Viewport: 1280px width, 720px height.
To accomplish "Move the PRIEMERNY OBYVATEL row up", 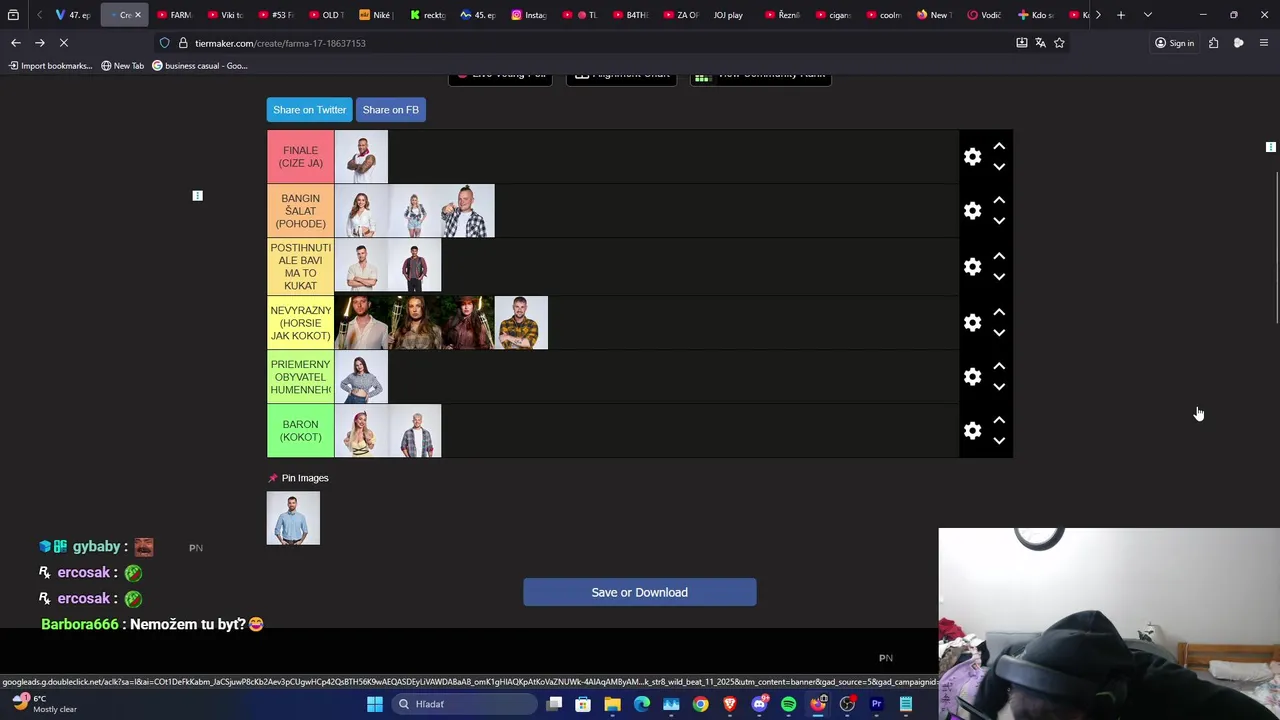I will (x=999, y=367).
